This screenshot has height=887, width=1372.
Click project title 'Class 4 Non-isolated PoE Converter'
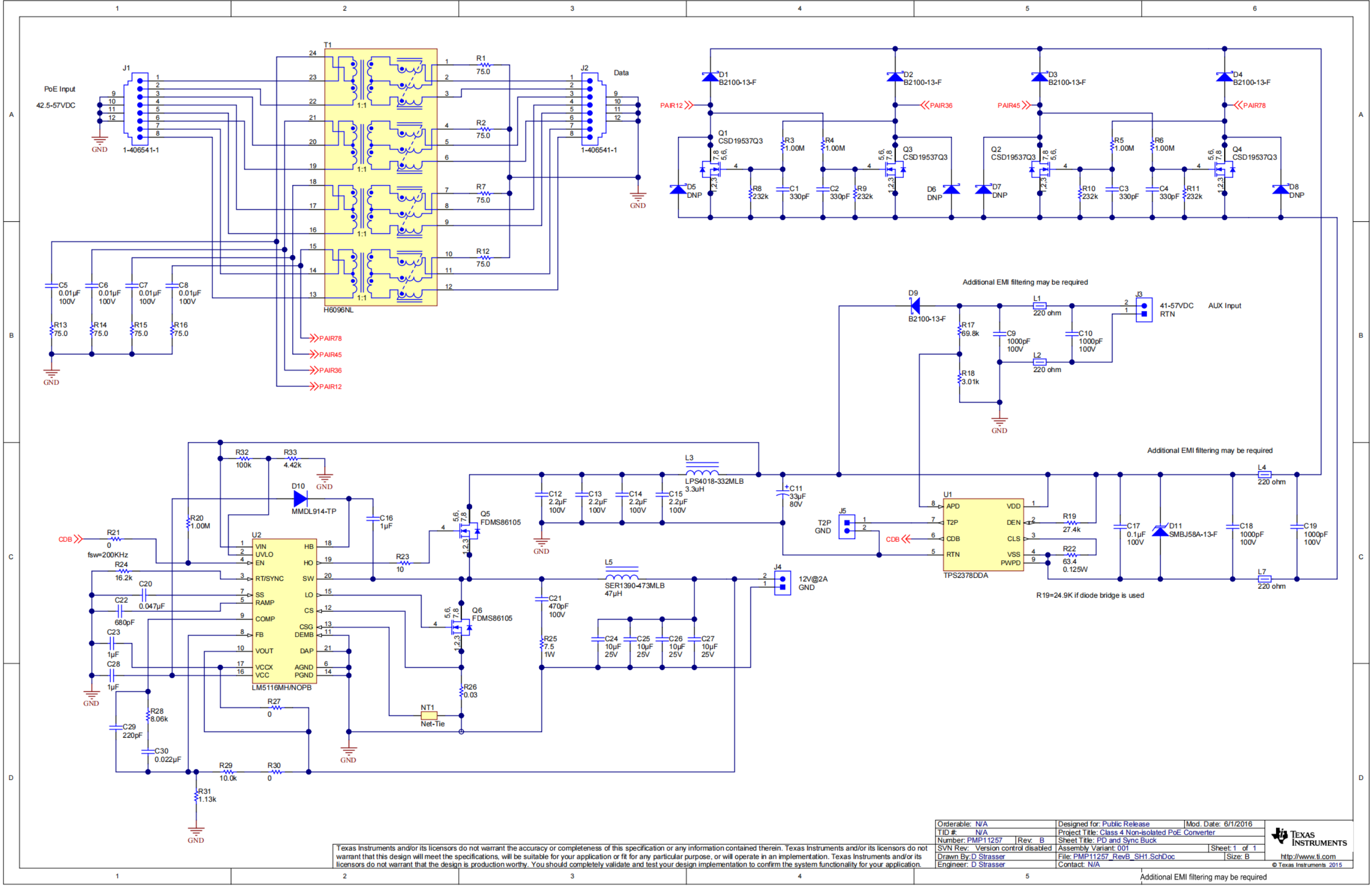(1157, 832)
